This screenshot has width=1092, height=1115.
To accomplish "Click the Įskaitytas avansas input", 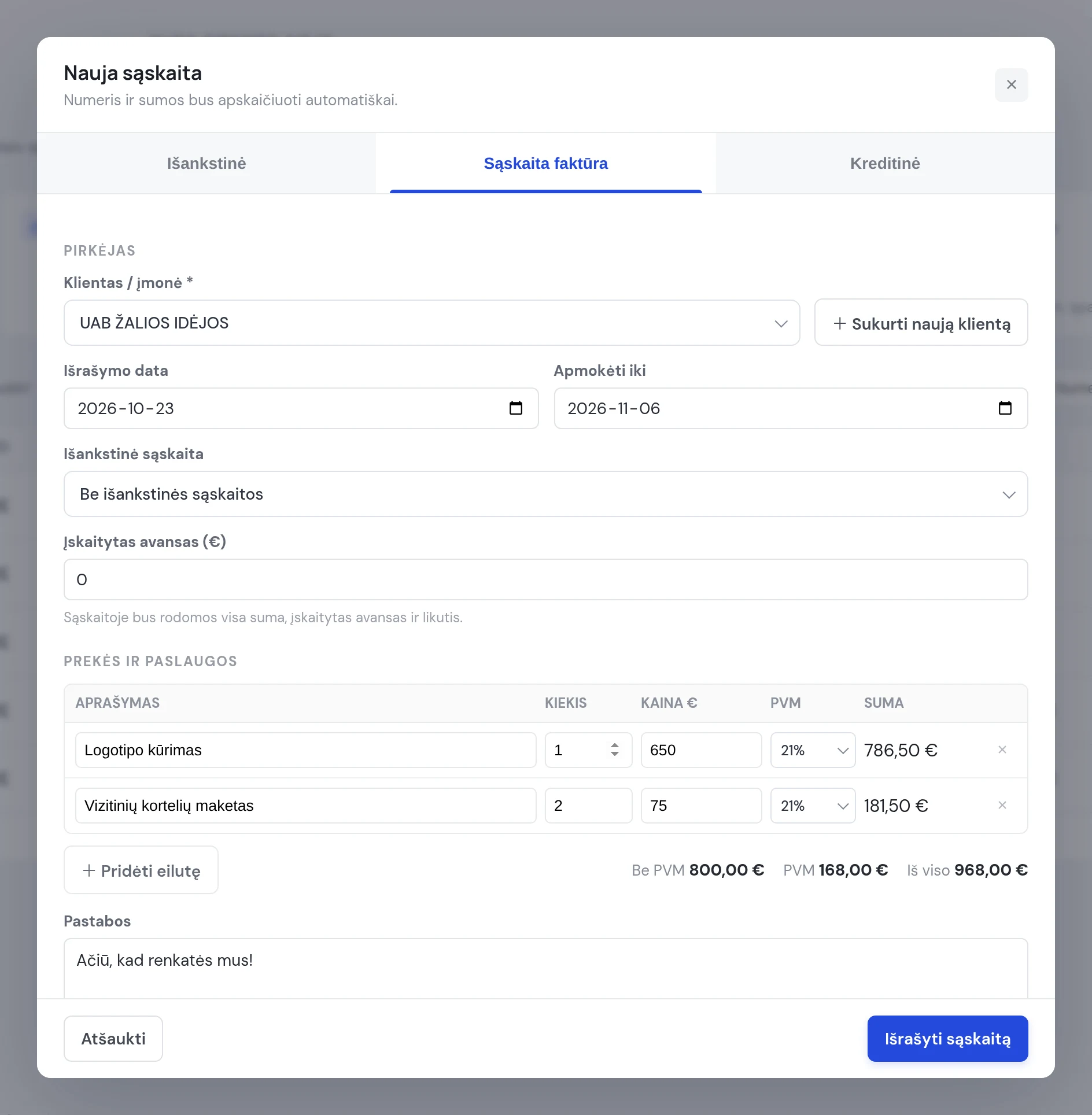I will (x=545, y=579).
